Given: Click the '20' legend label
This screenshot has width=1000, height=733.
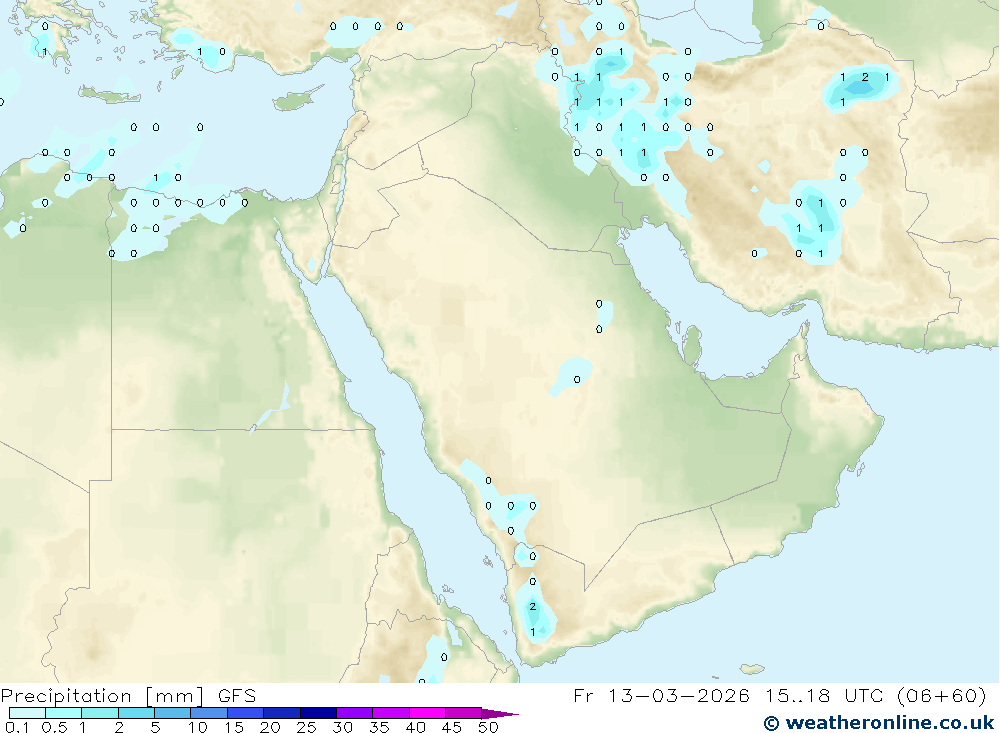Looking at the screenshot, I should pyautogui.click(x=270, y=727).
